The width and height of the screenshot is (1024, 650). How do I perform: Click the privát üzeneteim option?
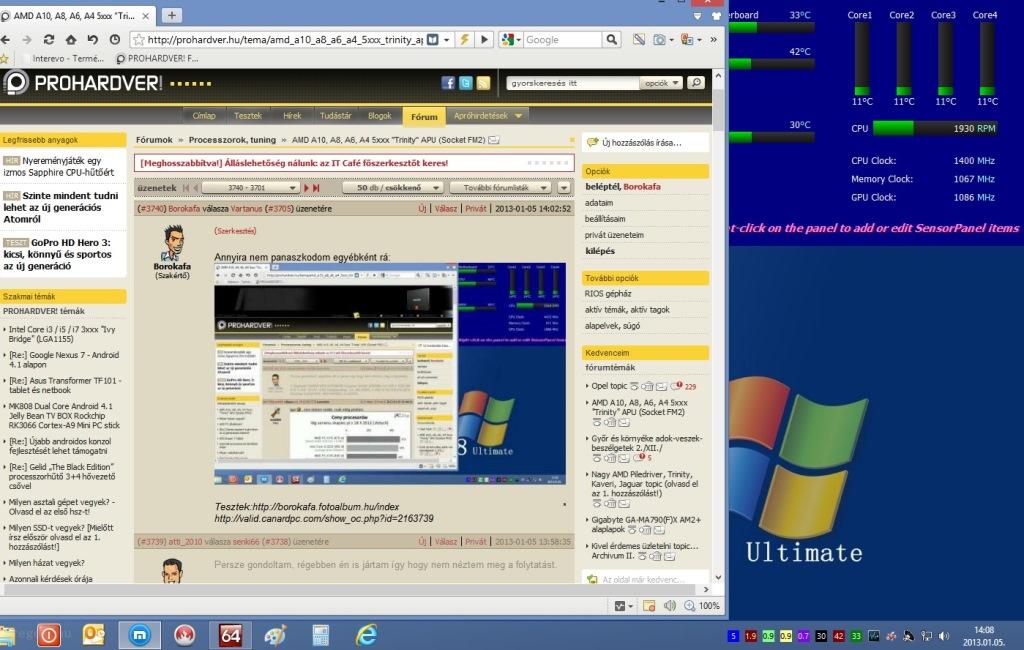click(614, 235)
